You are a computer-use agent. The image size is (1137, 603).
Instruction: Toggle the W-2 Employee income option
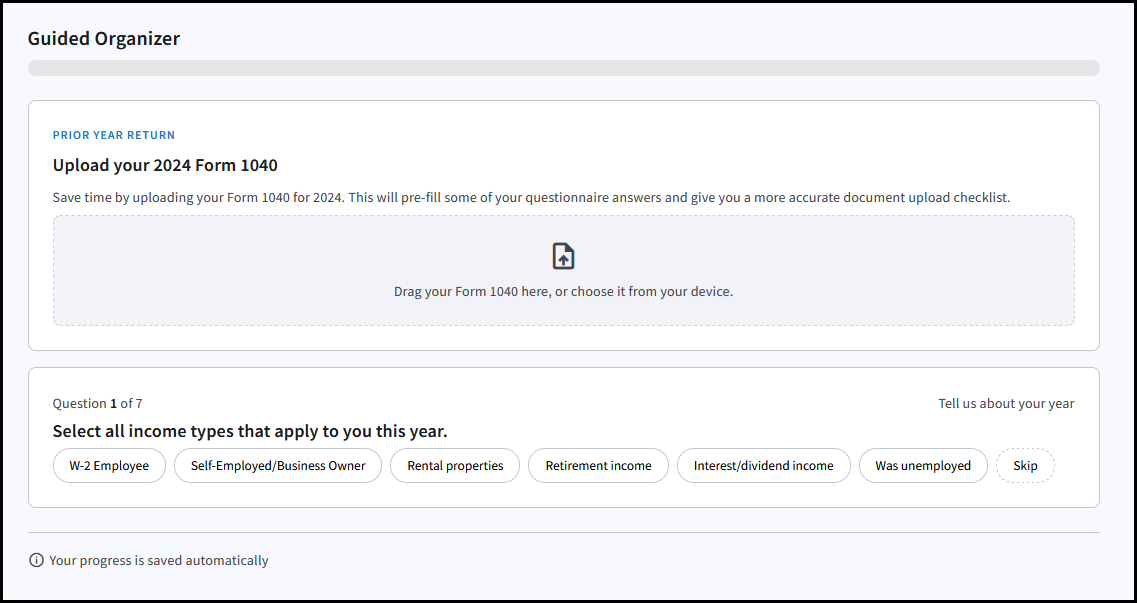point(109,465)
